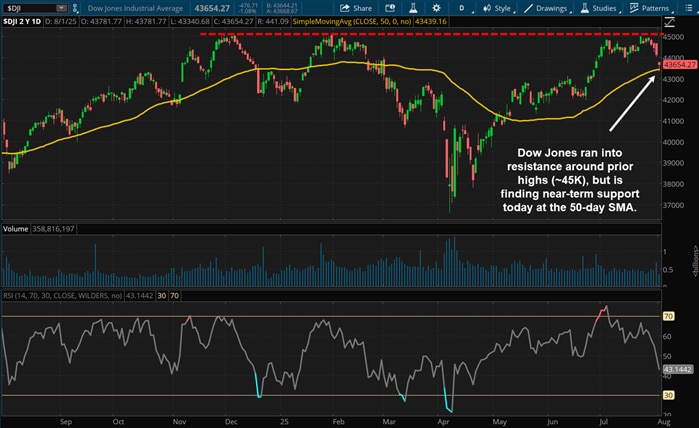Click the Open value O: 43781.77
699x428 pixels.
click(x=101, y=21)
